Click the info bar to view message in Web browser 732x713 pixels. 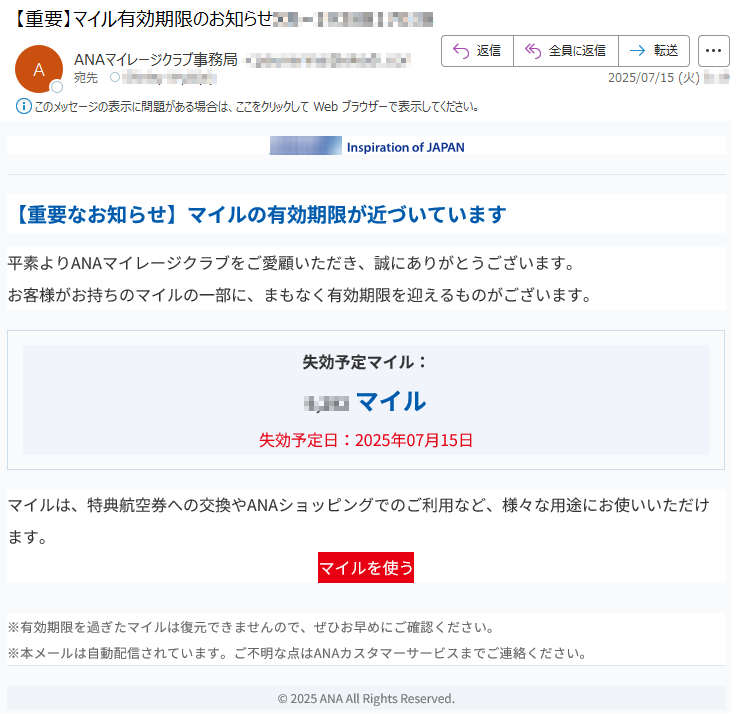point(256,107)
